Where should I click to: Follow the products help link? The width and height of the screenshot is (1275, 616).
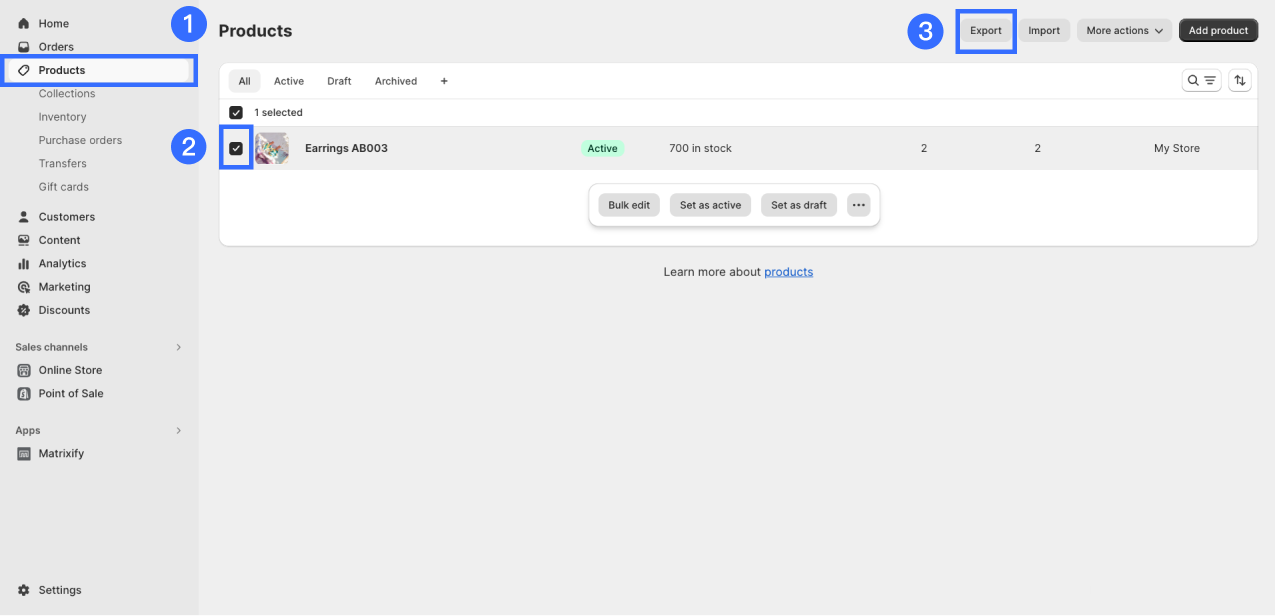[x=788, y=272]
